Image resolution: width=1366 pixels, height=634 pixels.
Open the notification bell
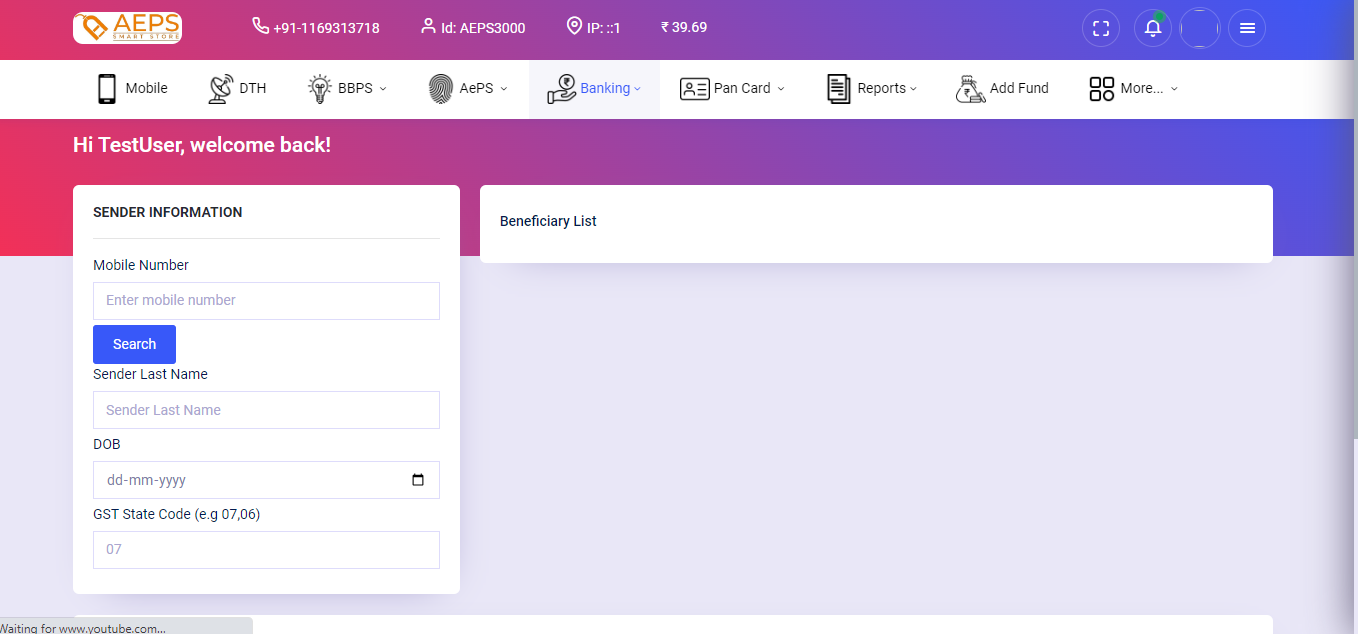(1152, 28)
